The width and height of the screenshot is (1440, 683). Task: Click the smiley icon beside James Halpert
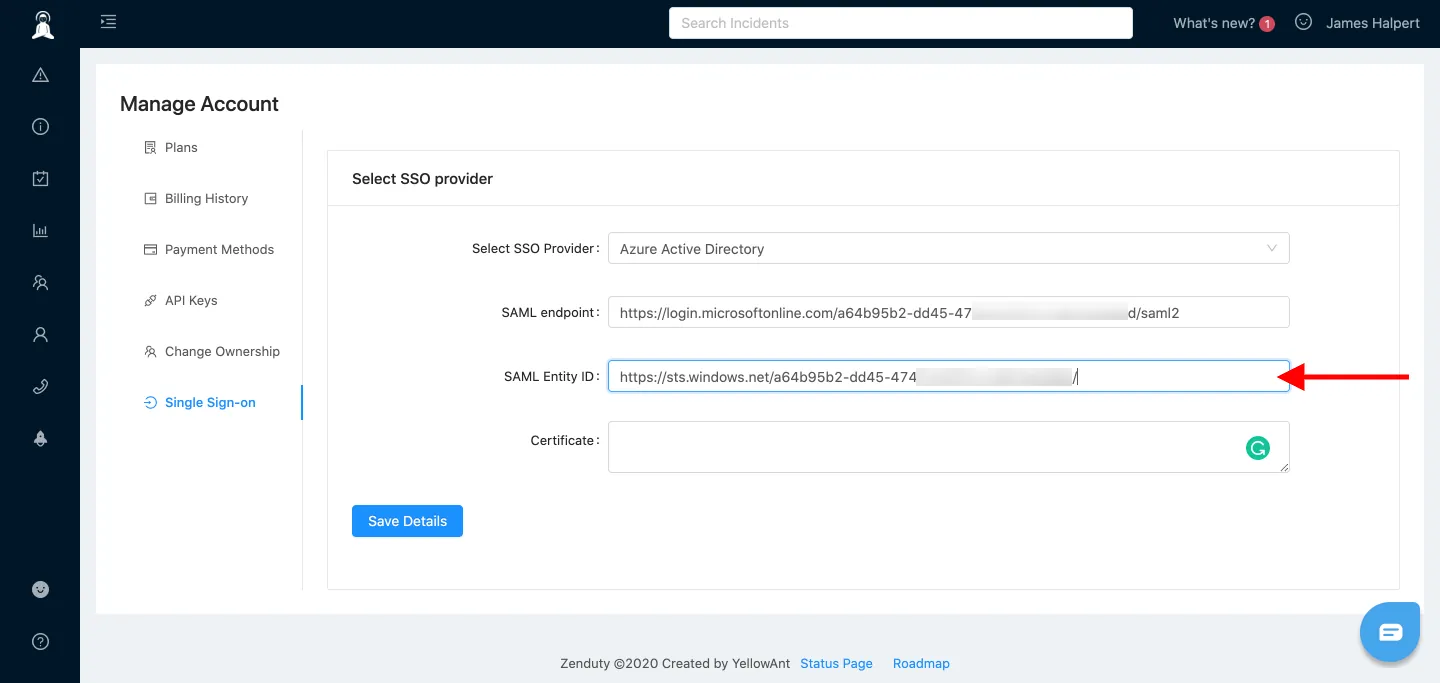[x=1303, y=22]
